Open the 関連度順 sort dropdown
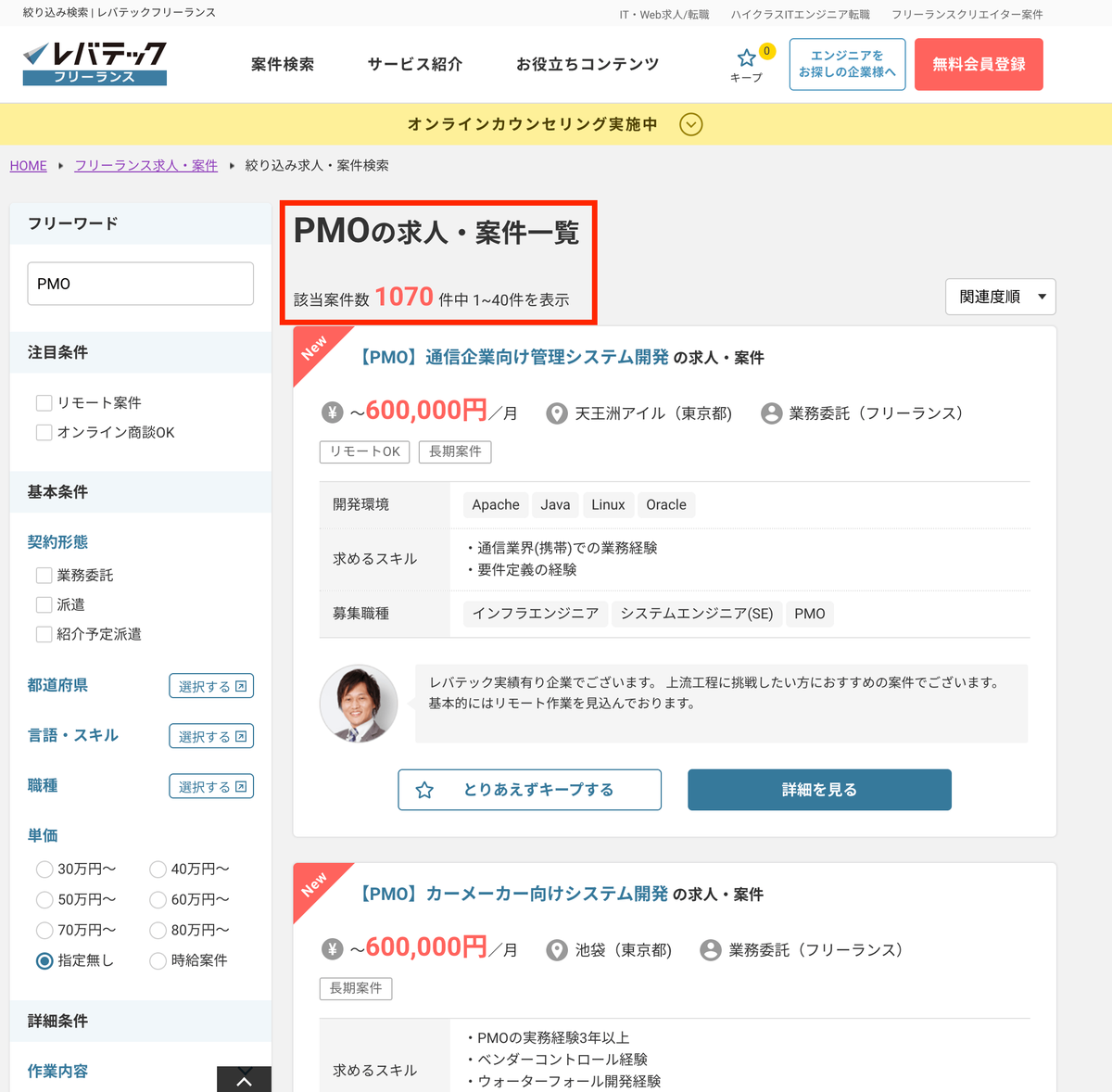The image size is (1112, 1092). pos(1001,297)
